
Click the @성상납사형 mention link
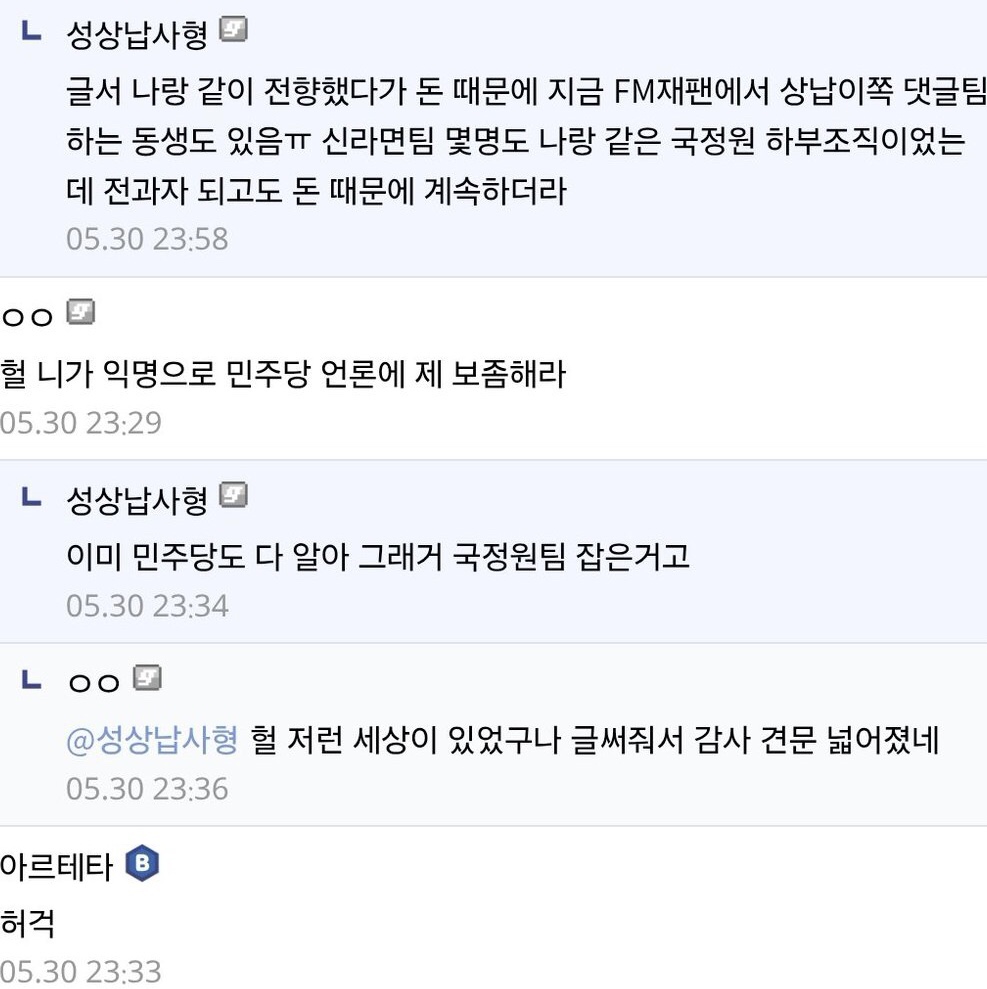[152, 741]
